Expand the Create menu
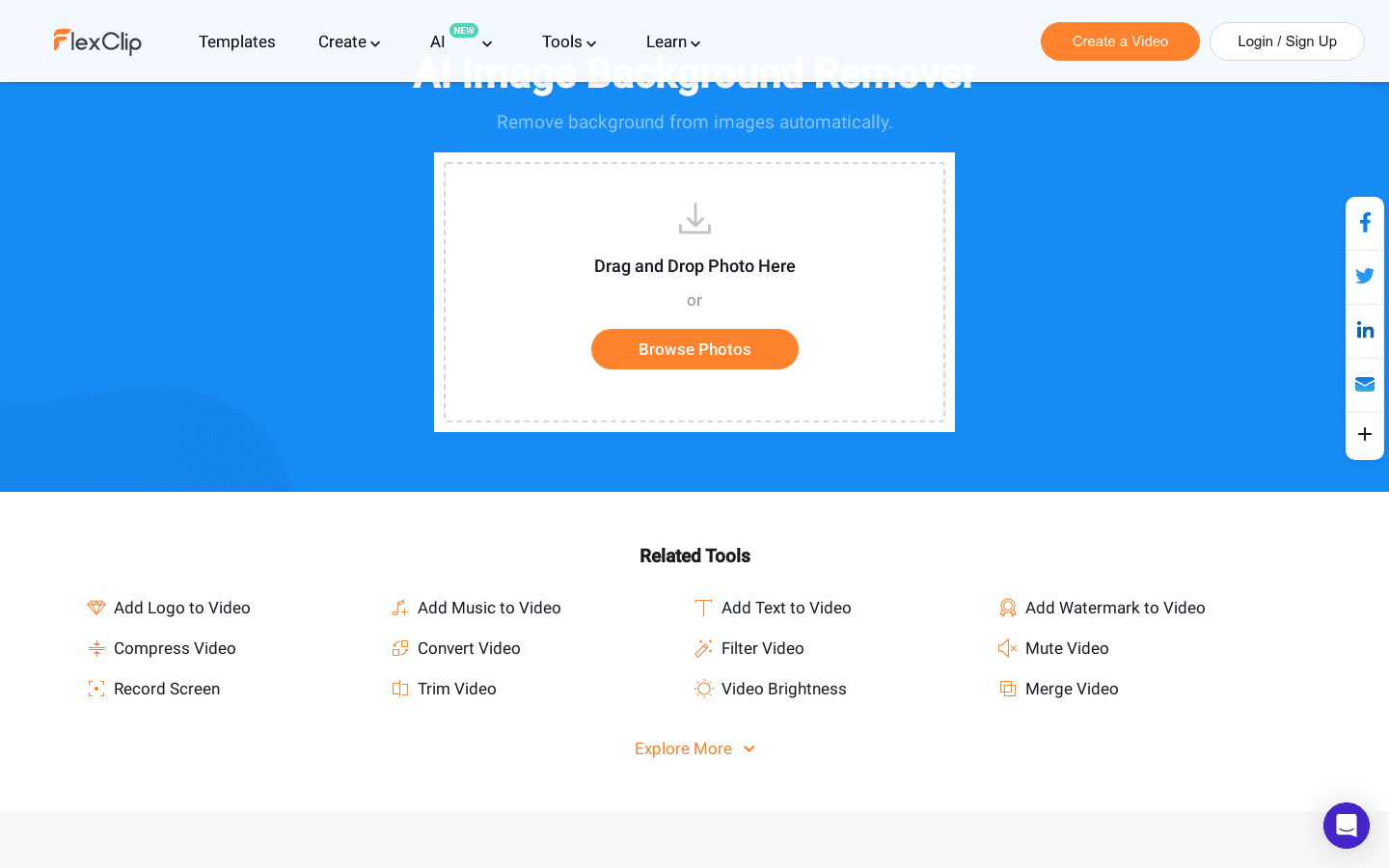Viewport: 1389px width, 868px height. [348, 41]
